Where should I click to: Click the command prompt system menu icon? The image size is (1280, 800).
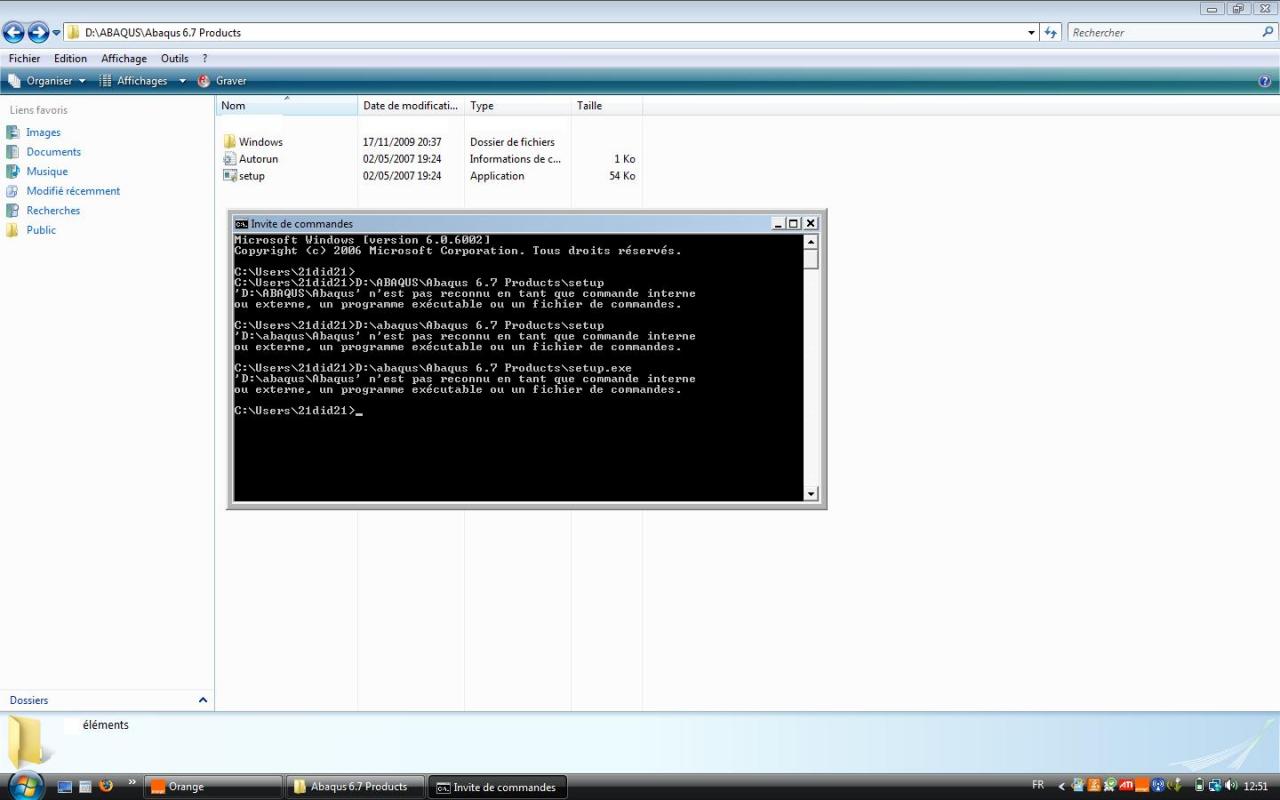241,224
